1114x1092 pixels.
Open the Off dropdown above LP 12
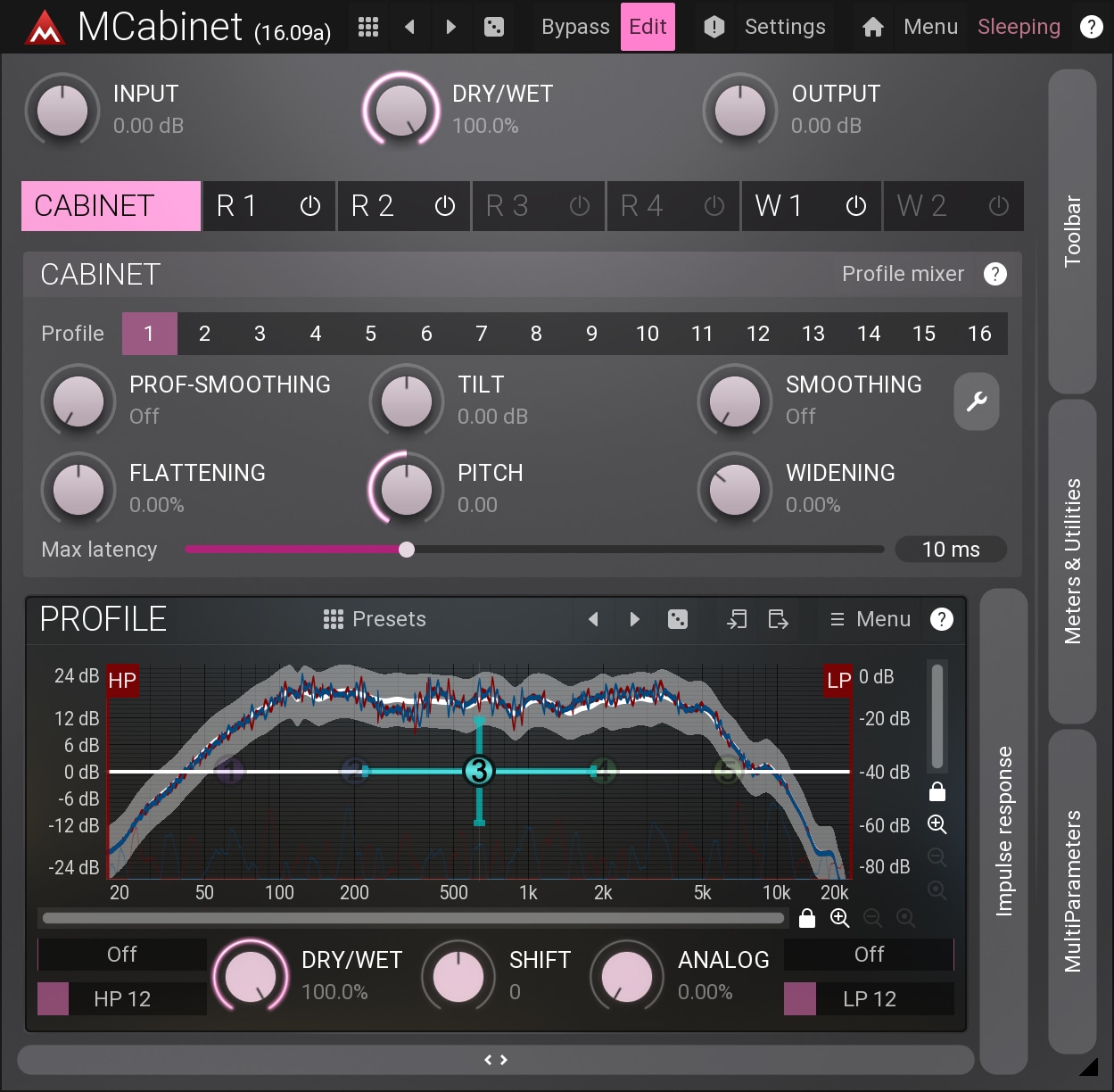869,955
